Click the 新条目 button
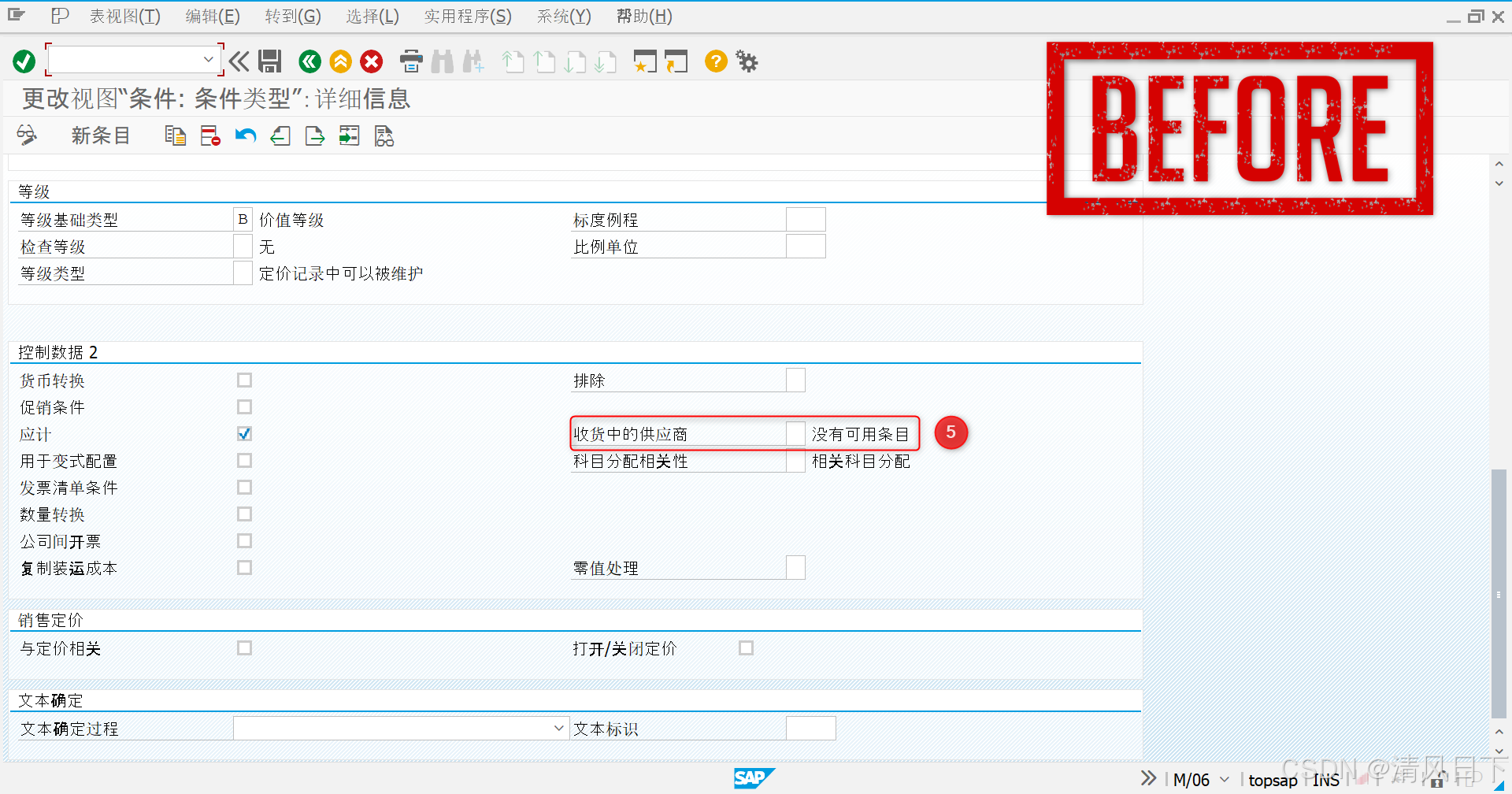 pyautogui.click(x=100, y=135)
